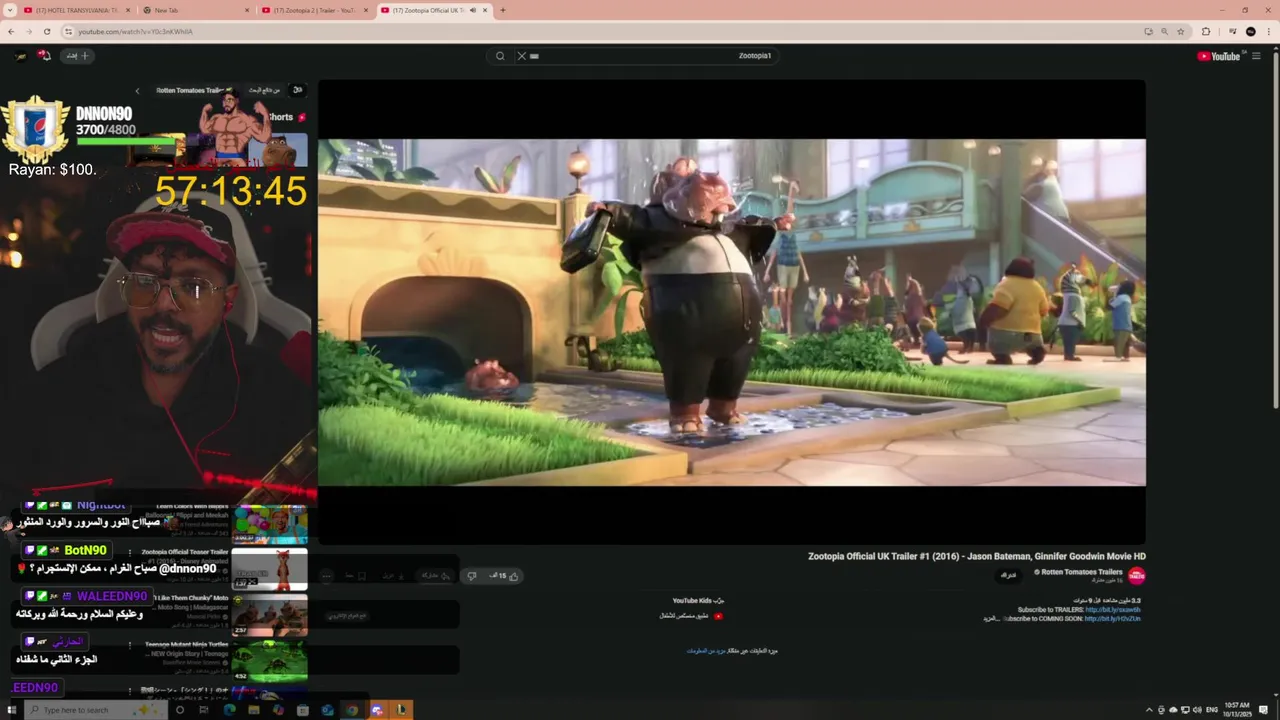Image resolution: width=1280 pixels, height=720 pixels.
Task: Save the video with bookmark icon
Action: [x=355, y=576]
